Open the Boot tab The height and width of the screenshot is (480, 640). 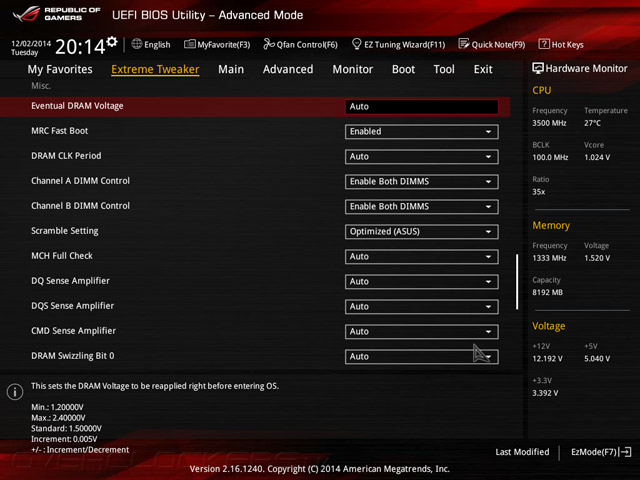point(403,69)
